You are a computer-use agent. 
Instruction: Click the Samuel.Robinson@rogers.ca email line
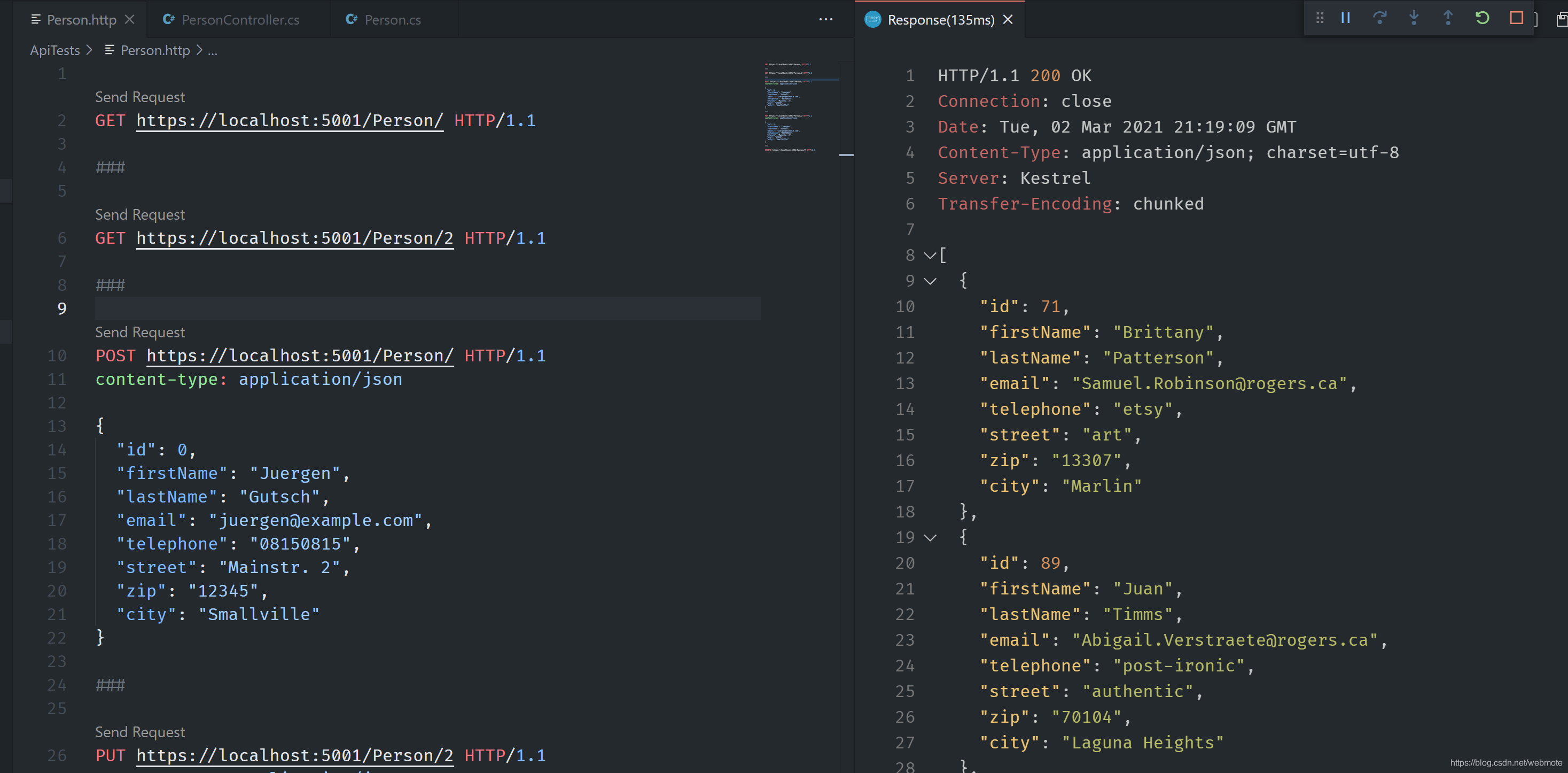coord(1168,383)
